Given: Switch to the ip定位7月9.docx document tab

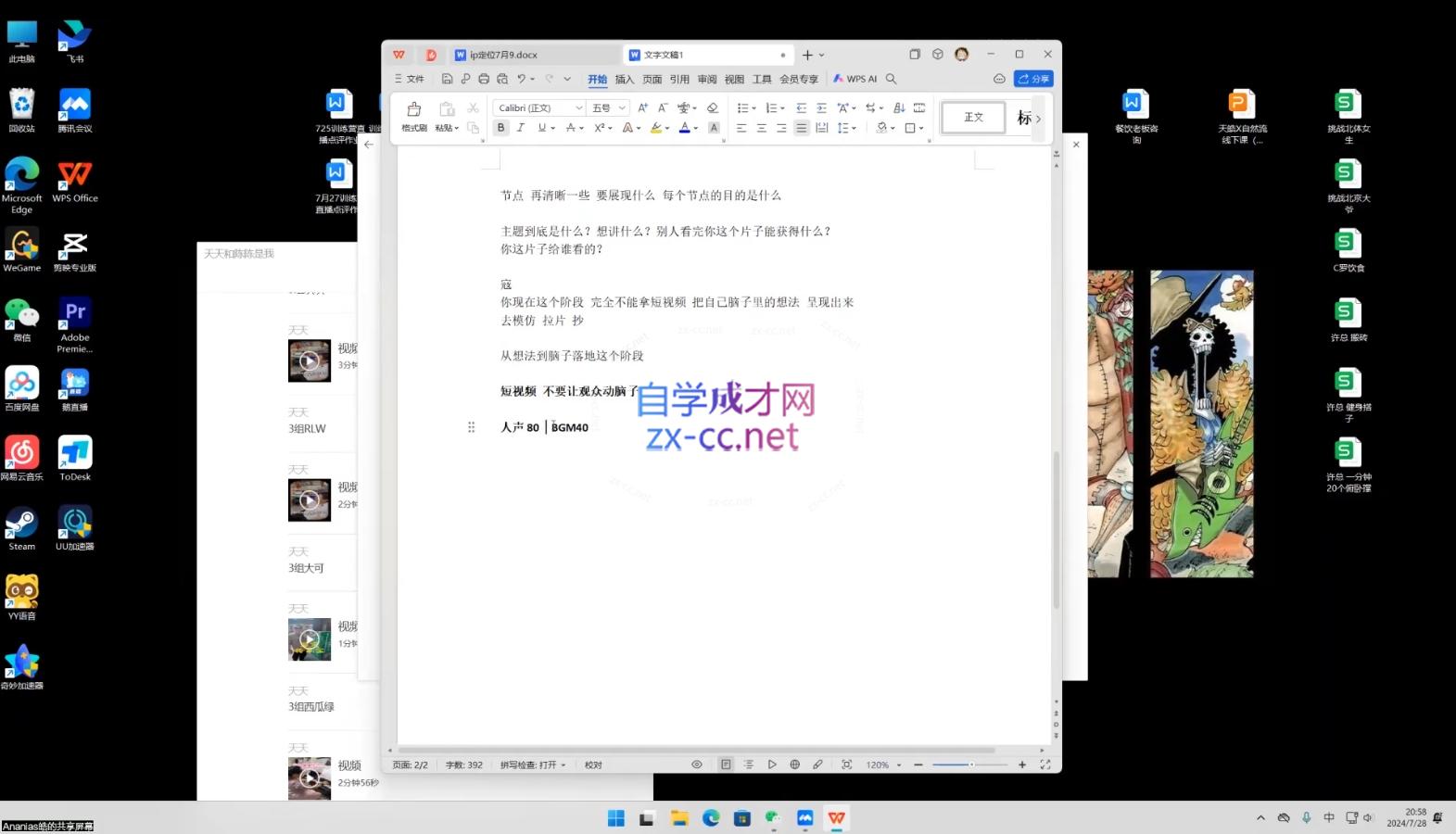Looking at the screenshot, I should pyautogui.click(x=504, y=55).
